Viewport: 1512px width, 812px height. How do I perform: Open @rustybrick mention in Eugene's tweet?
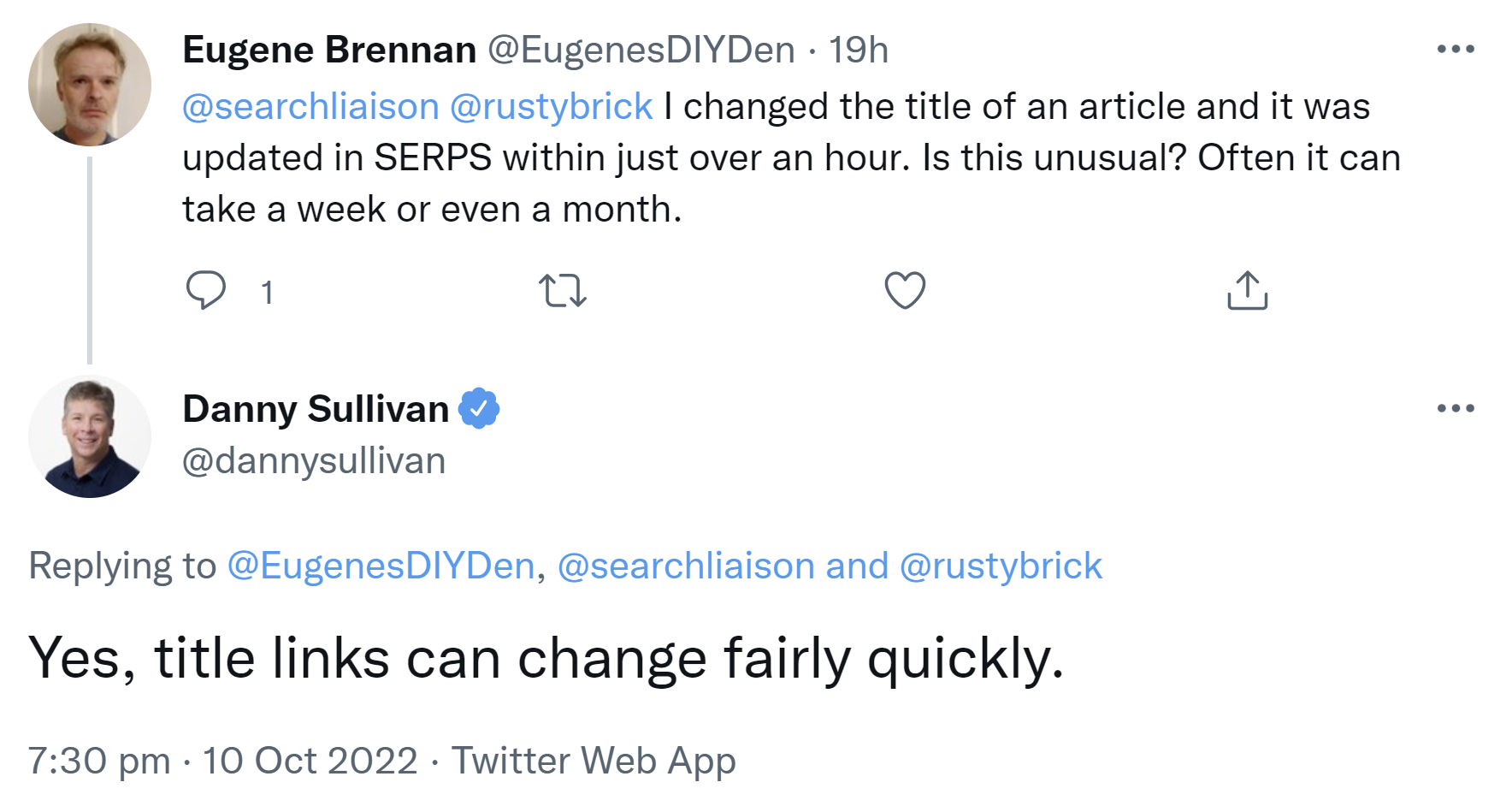click(x=551, y=107)
